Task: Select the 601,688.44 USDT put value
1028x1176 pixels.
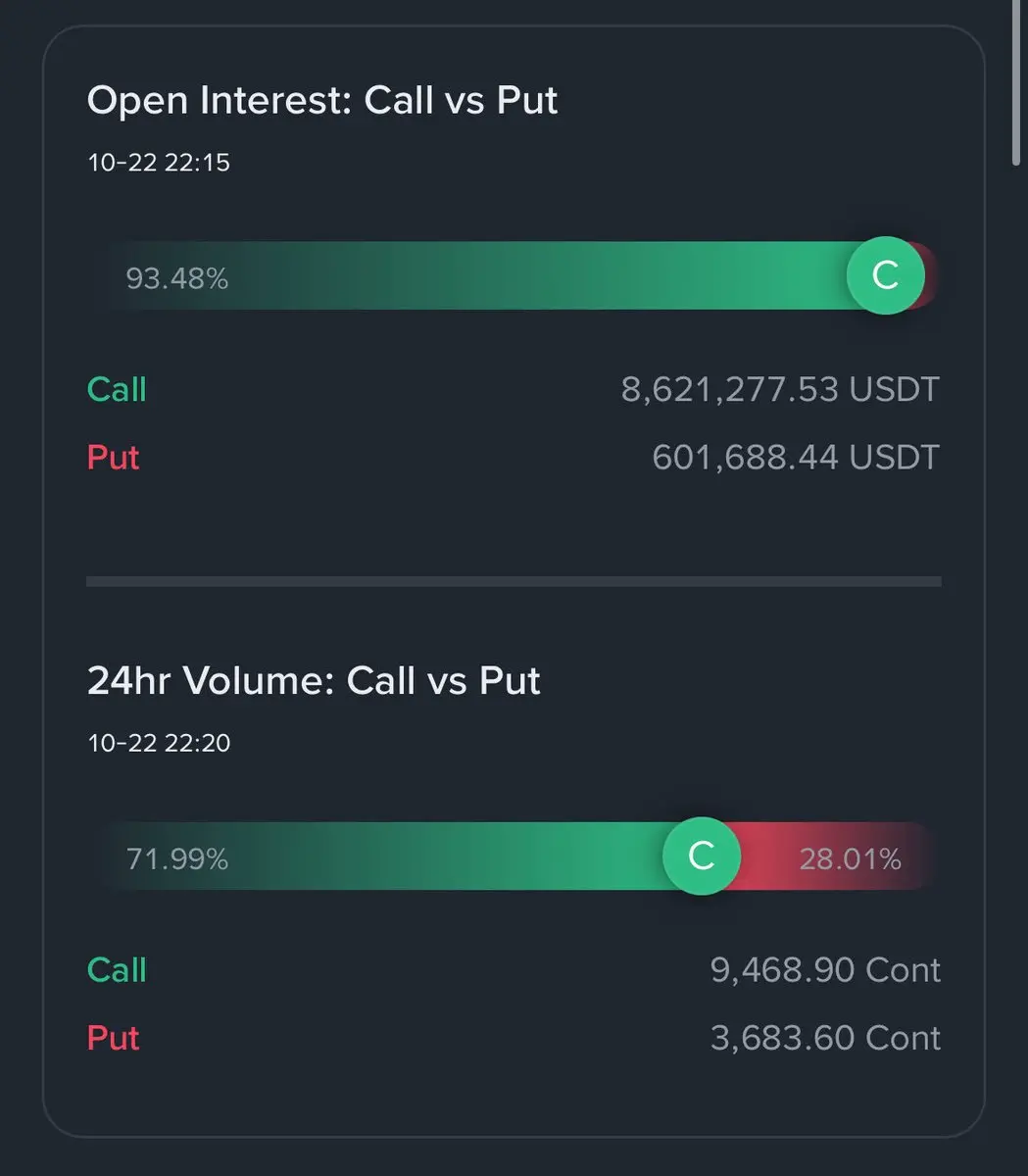Action: 795,458
